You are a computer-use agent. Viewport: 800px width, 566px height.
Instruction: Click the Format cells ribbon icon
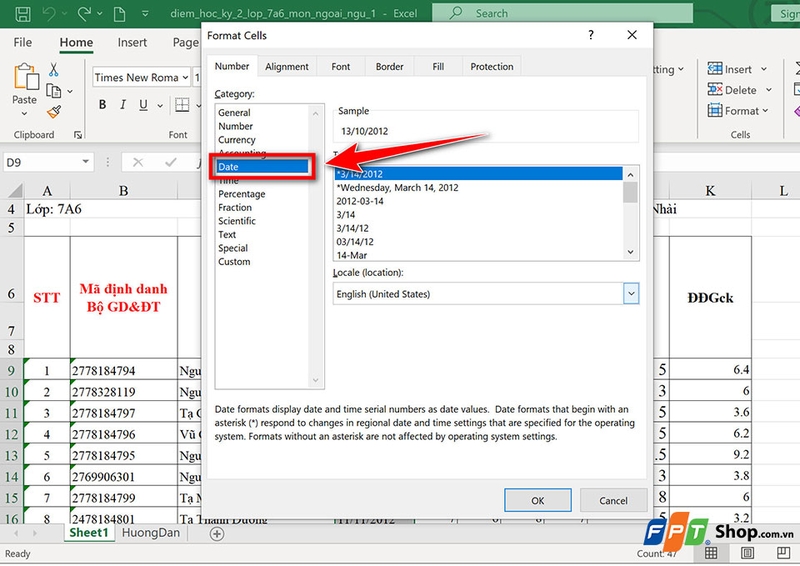[715, 110]
